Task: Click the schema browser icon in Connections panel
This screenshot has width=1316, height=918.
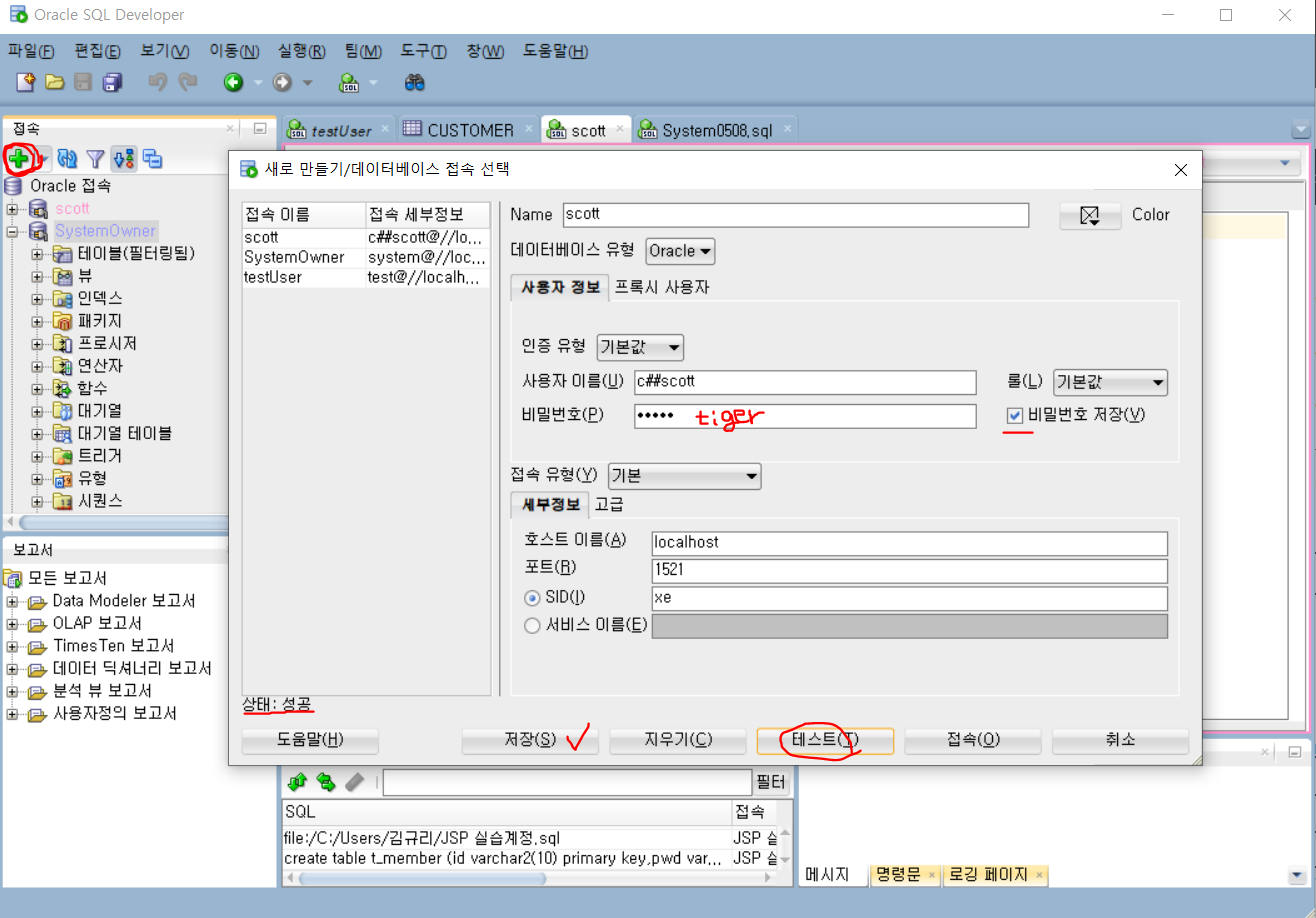Action: (124, 158)
